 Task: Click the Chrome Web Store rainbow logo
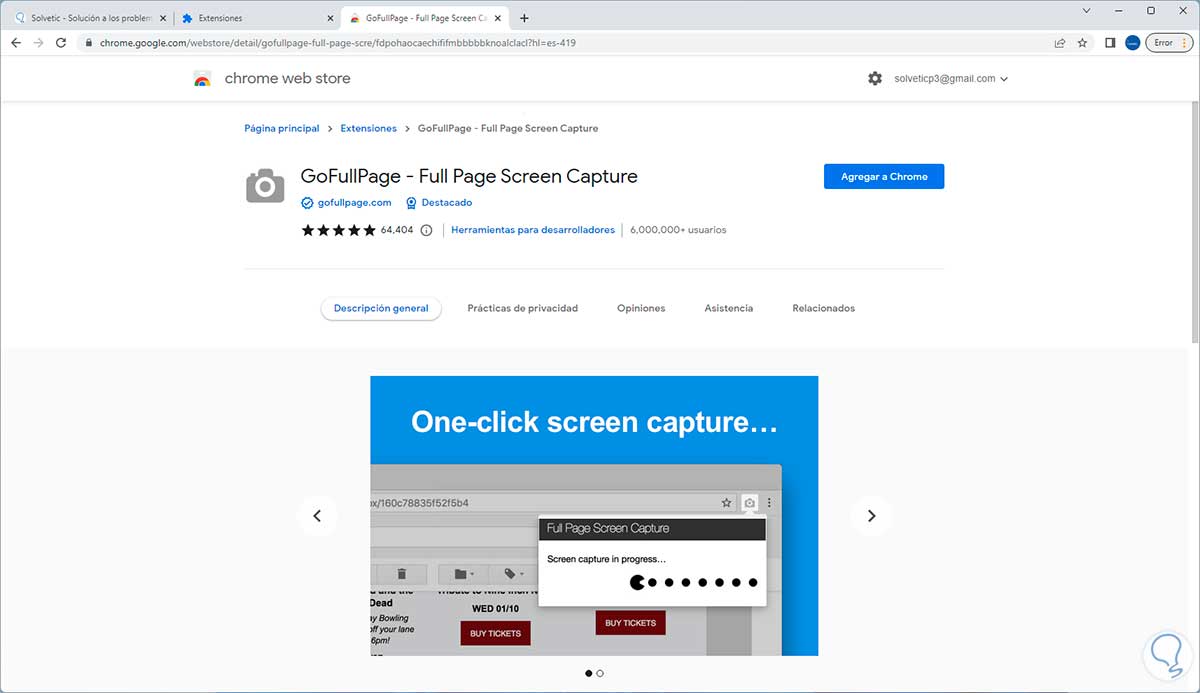pos(202,79)
